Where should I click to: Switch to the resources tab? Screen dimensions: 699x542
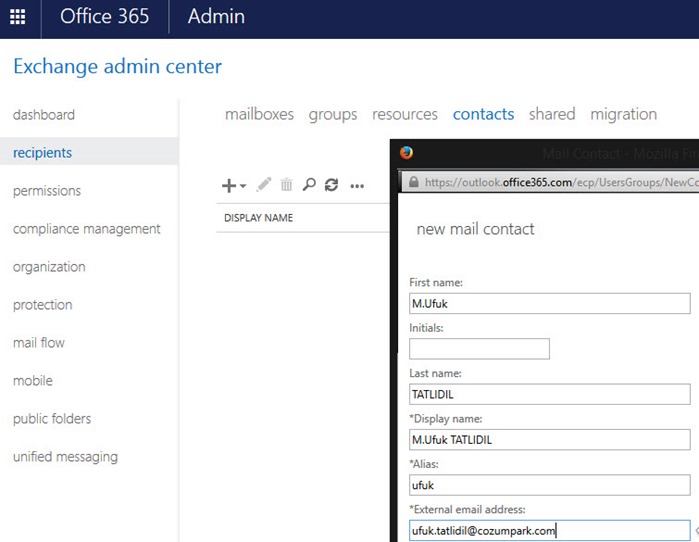pyautogui.click(x=405, y=115)
